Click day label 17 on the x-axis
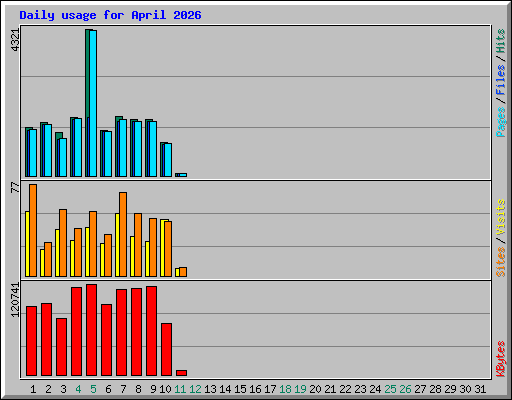This screenshot has height=400, width=512. [x=270, y=389]
